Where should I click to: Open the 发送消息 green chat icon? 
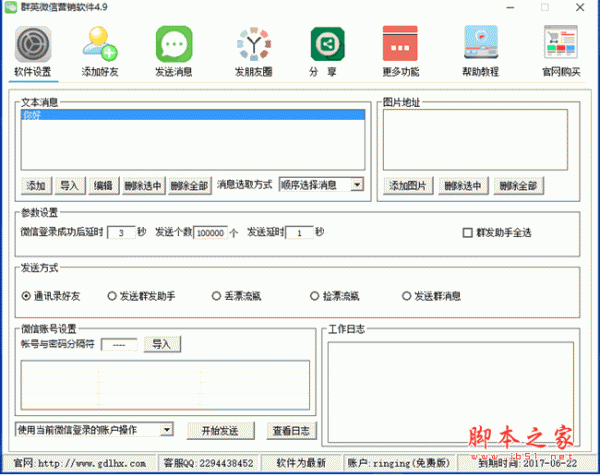click(174, 44)
